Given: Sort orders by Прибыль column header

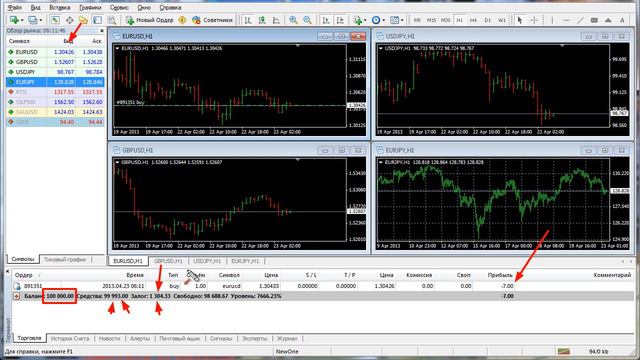Looking at the screenshot, I should tap(500, 275).
